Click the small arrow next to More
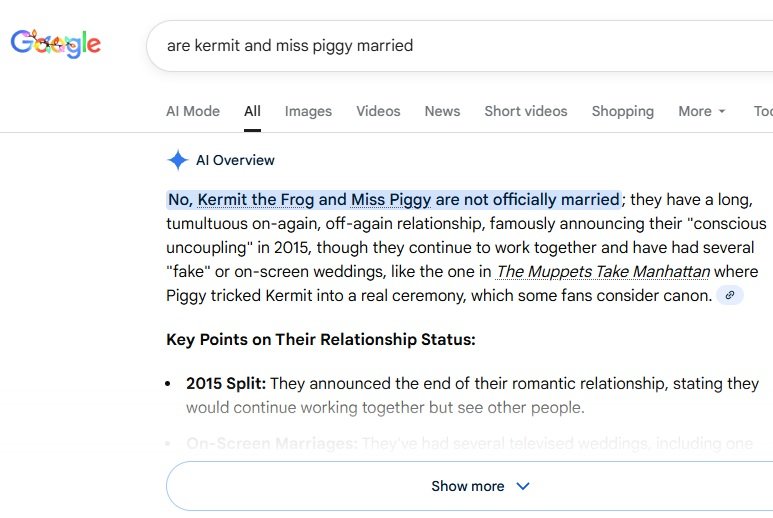 (x=722, y=112)
